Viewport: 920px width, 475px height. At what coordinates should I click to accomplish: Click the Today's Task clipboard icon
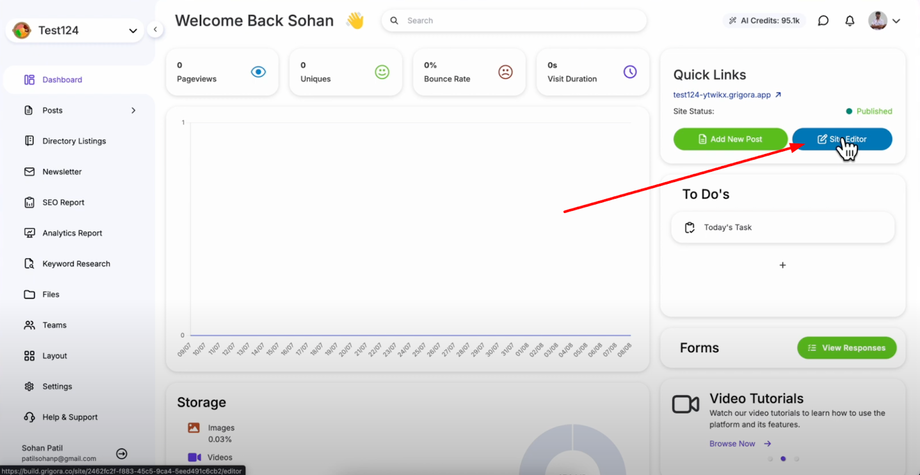[x=690, y=228]
